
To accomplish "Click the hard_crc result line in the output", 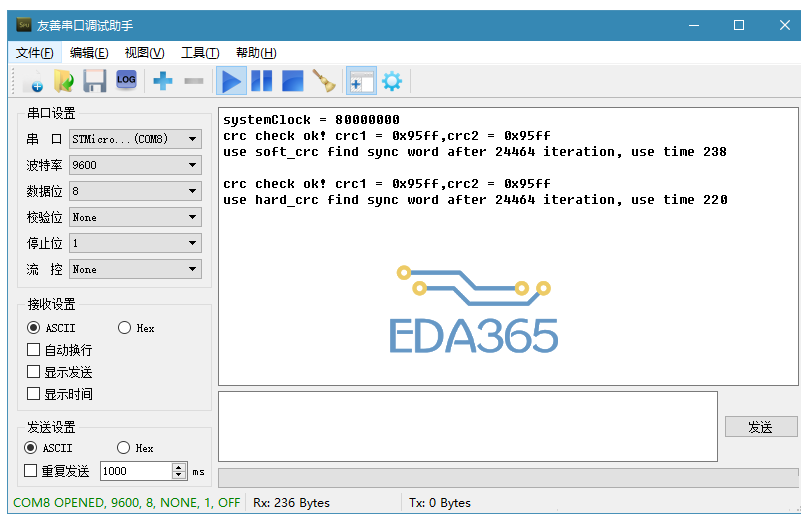I will pyautogui.click(x=475, y=200).
